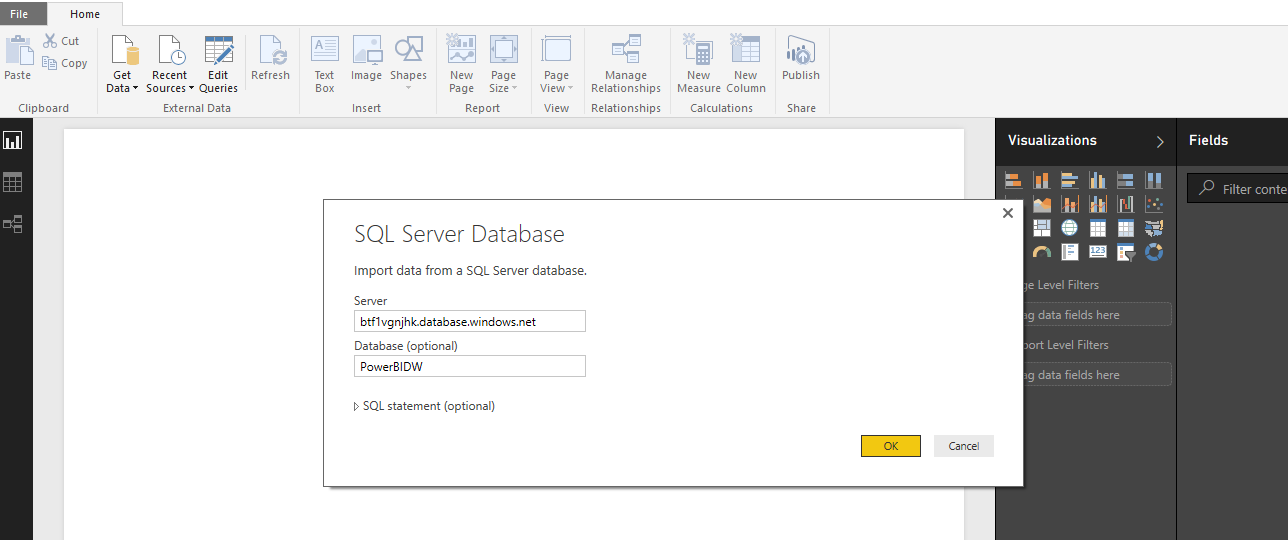
Task: Switch to Report view in sidebar
Action: (x=13, y=140)
